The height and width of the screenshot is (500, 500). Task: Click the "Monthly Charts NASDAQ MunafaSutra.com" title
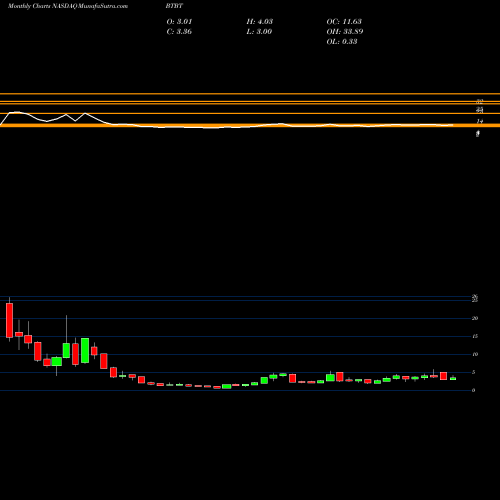tap(68, 6)
